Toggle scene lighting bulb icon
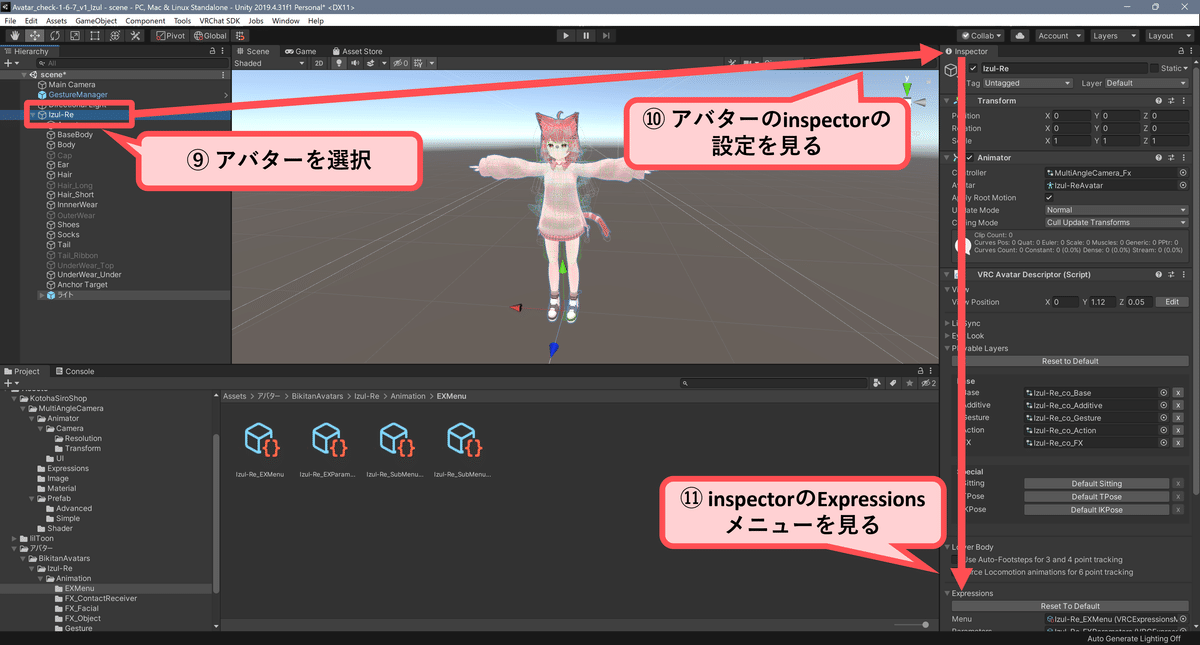This screenshot has height=645, width=1200. tap(339, 63)
